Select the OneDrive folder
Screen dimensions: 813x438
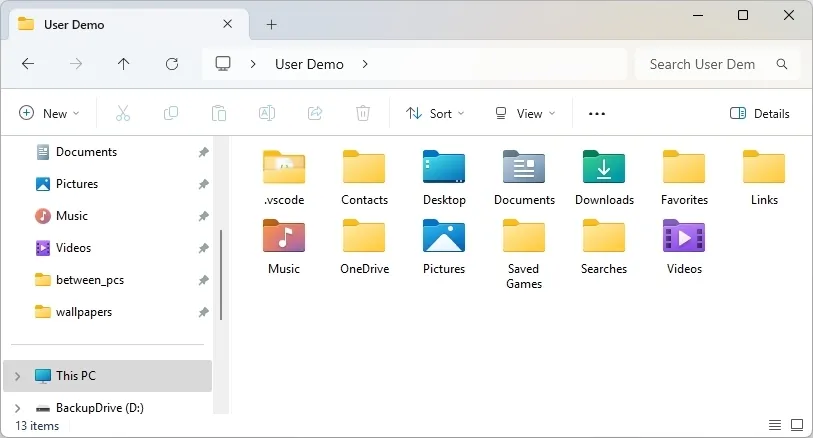pos(365,247)
